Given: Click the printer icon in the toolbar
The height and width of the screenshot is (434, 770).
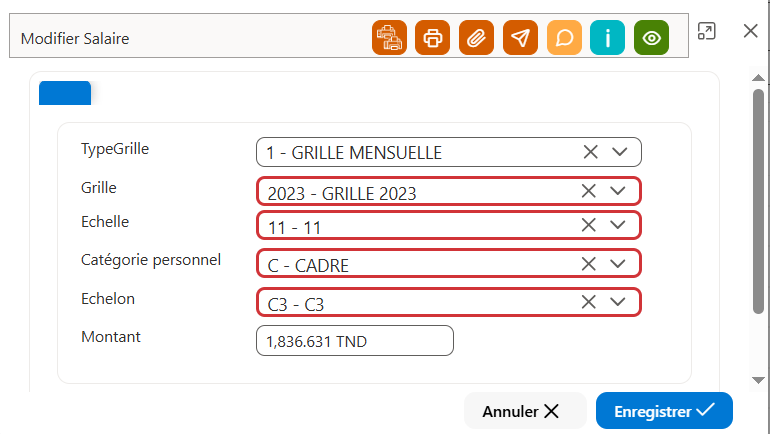Looking at the screenshot, I should pyautogui.click(x=433, y=38).
